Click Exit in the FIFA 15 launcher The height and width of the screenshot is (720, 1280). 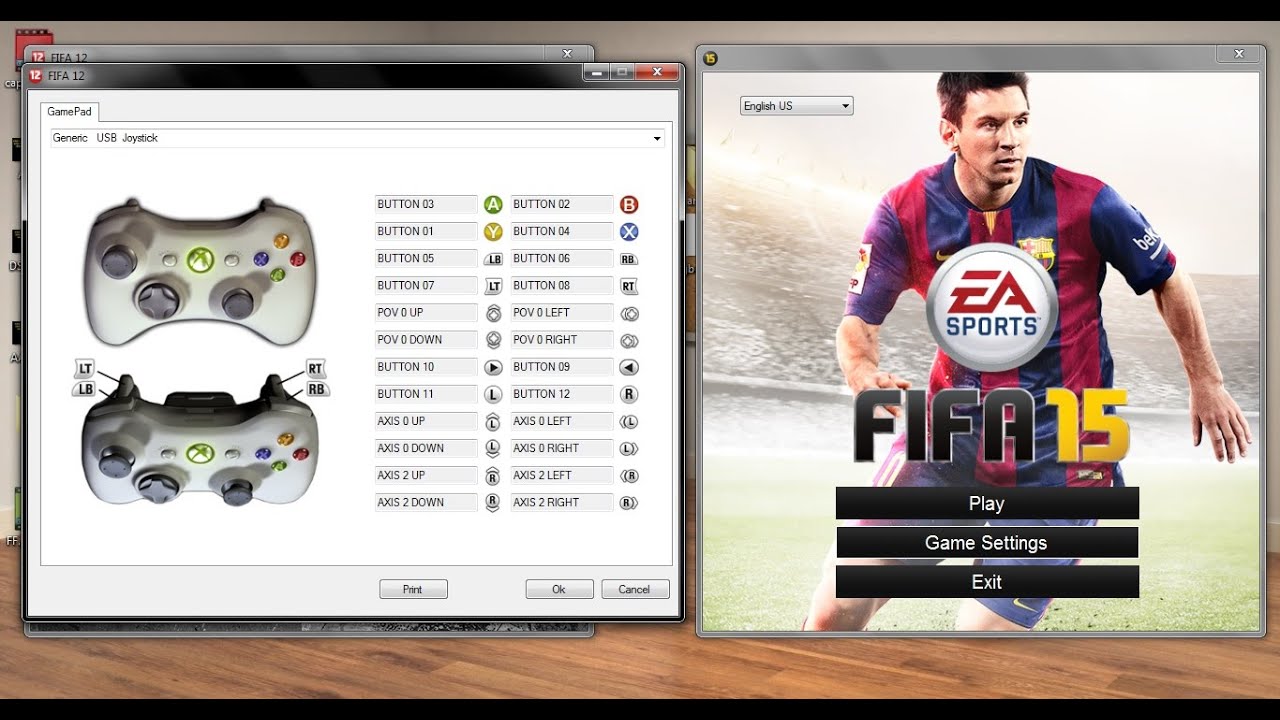tap(987, 581)
